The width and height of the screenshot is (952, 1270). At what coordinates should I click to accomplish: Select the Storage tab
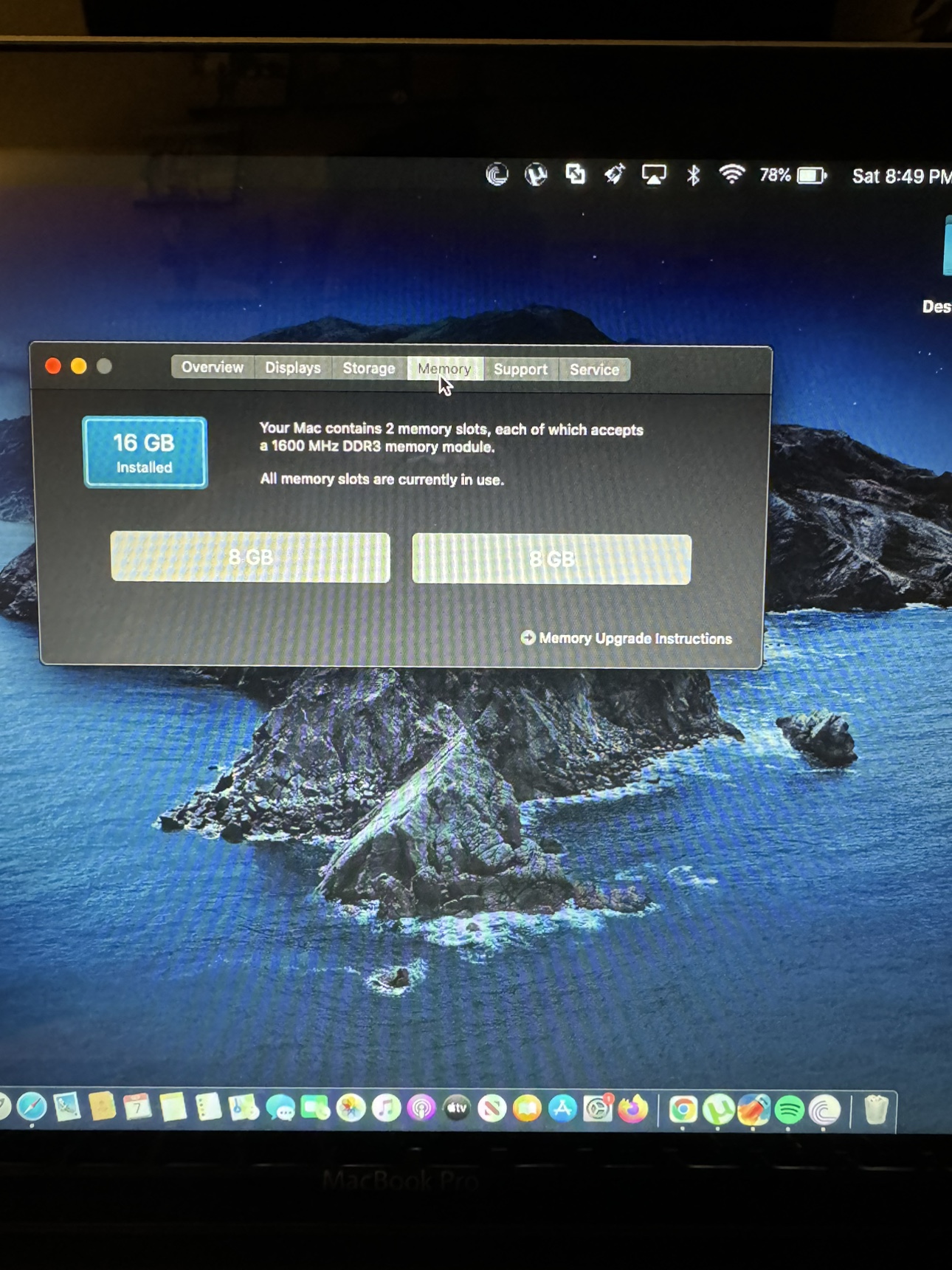point(369,368)
